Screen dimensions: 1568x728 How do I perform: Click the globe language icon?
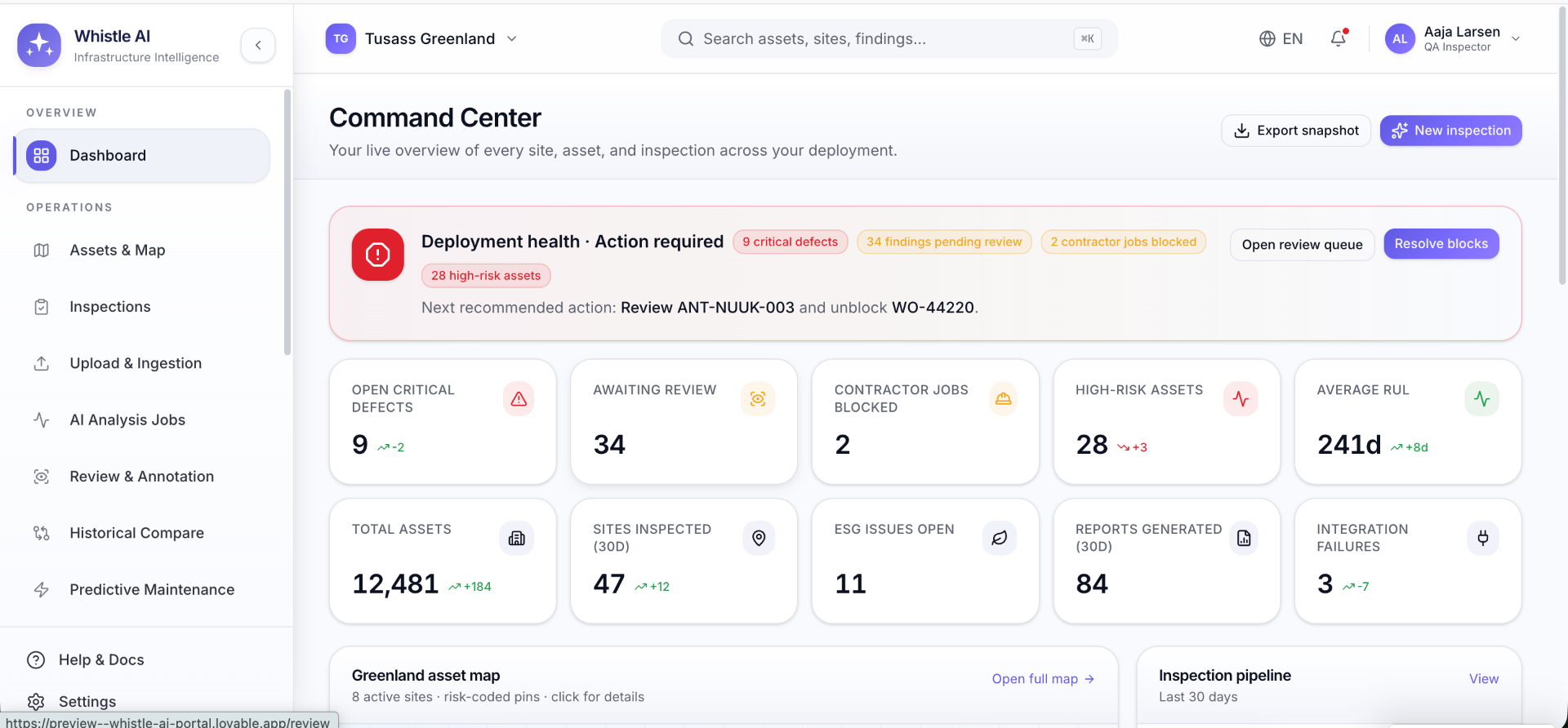1267,38
